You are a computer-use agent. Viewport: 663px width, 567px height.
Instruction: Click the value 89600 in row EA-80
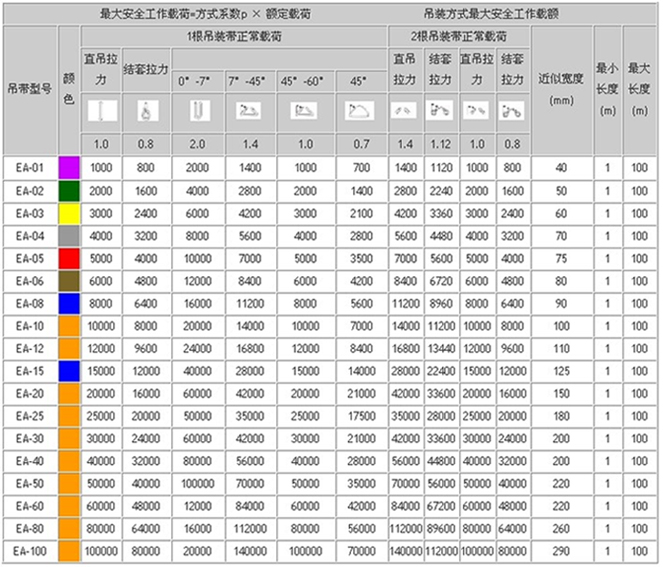[x=441, y=529]
